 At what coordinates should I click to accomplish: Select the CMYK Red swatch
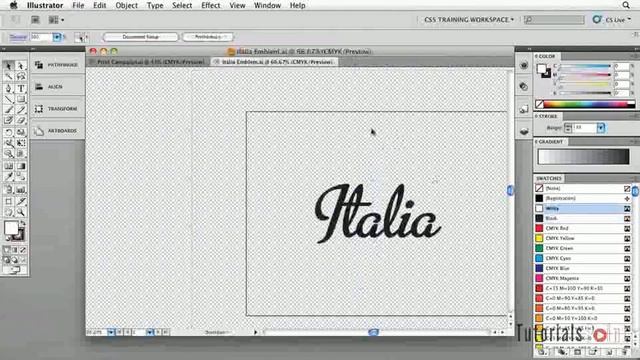pos(583,228)
